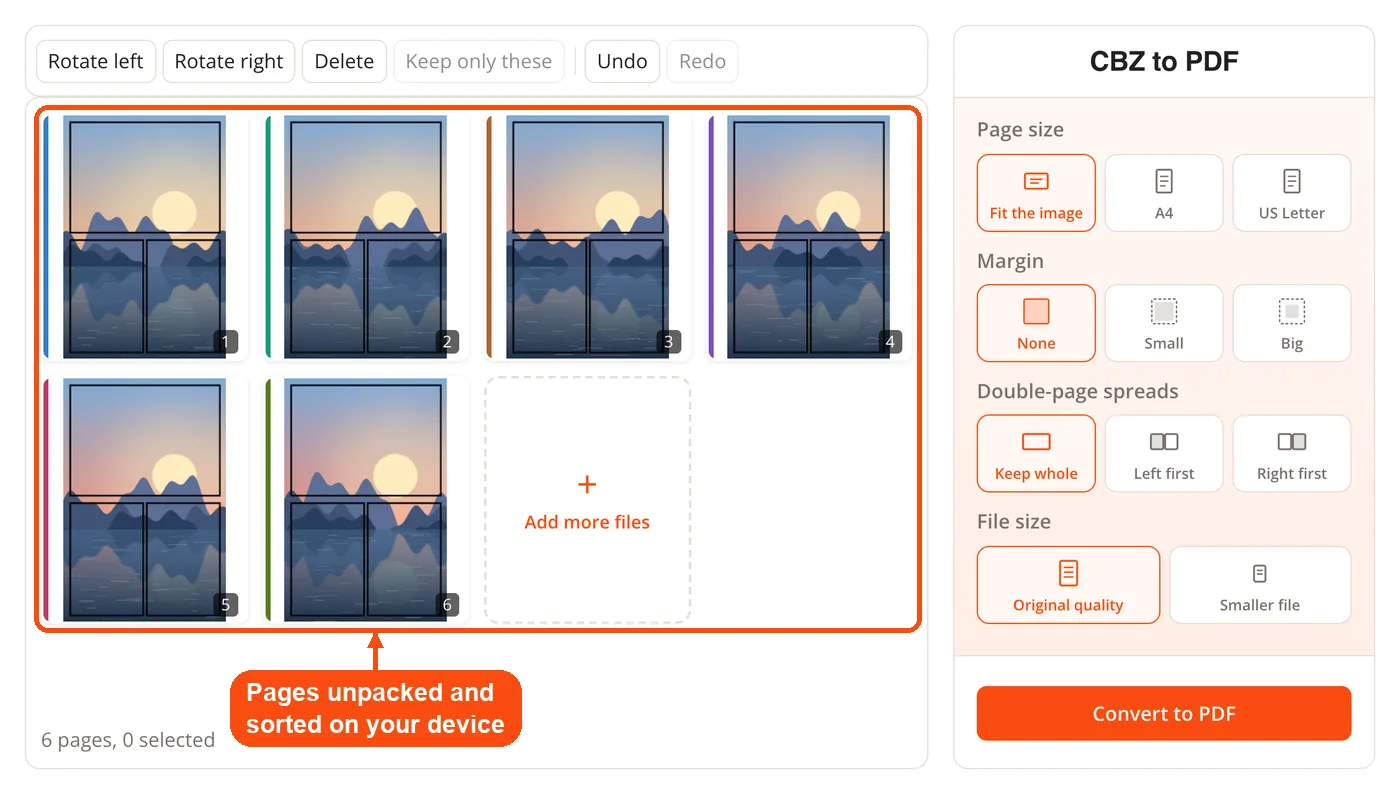Screen dimensions: 1400x794
Task: Open the page 6 thumbnail
Action: 366,500
